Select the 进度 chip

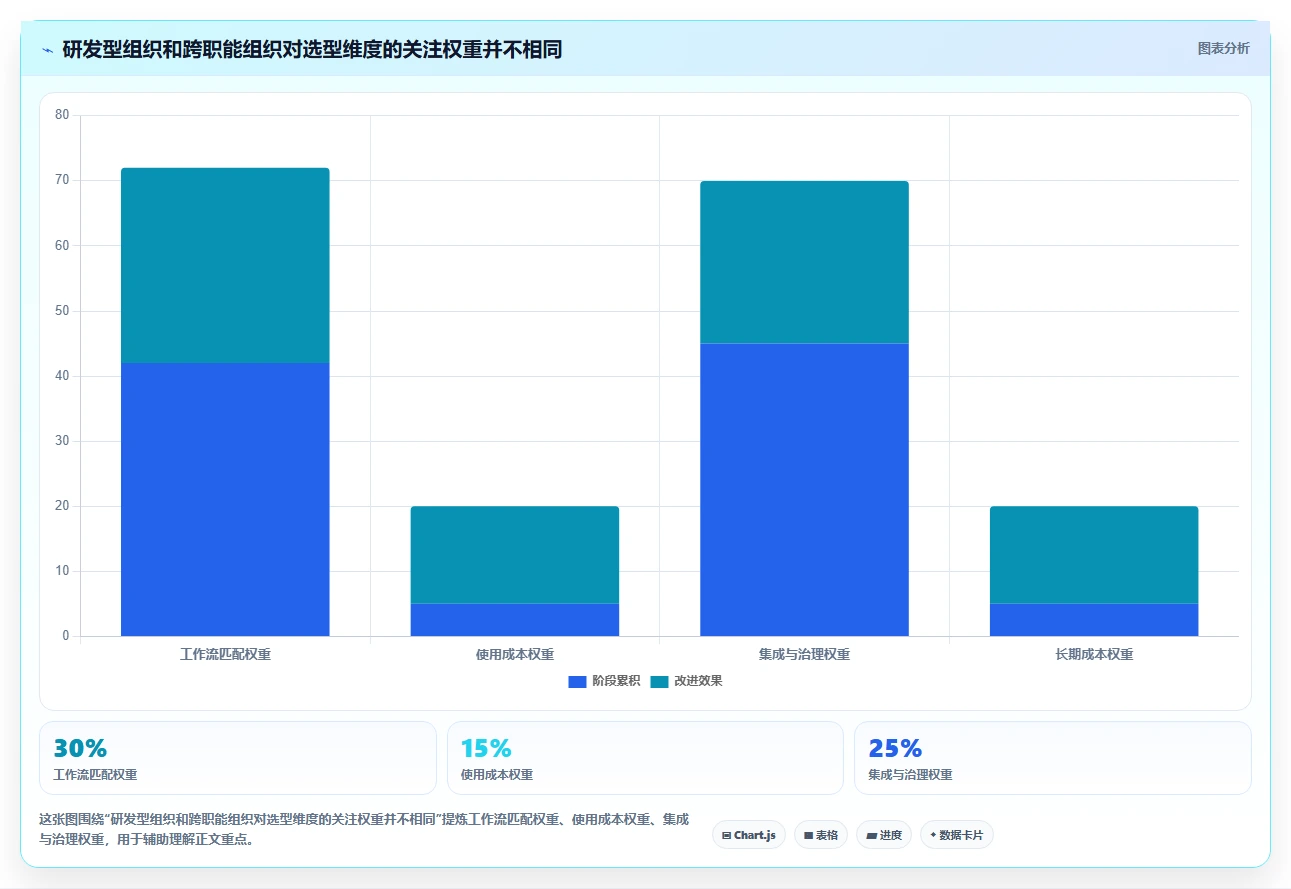pyautogui.click(x=884, y=835)
